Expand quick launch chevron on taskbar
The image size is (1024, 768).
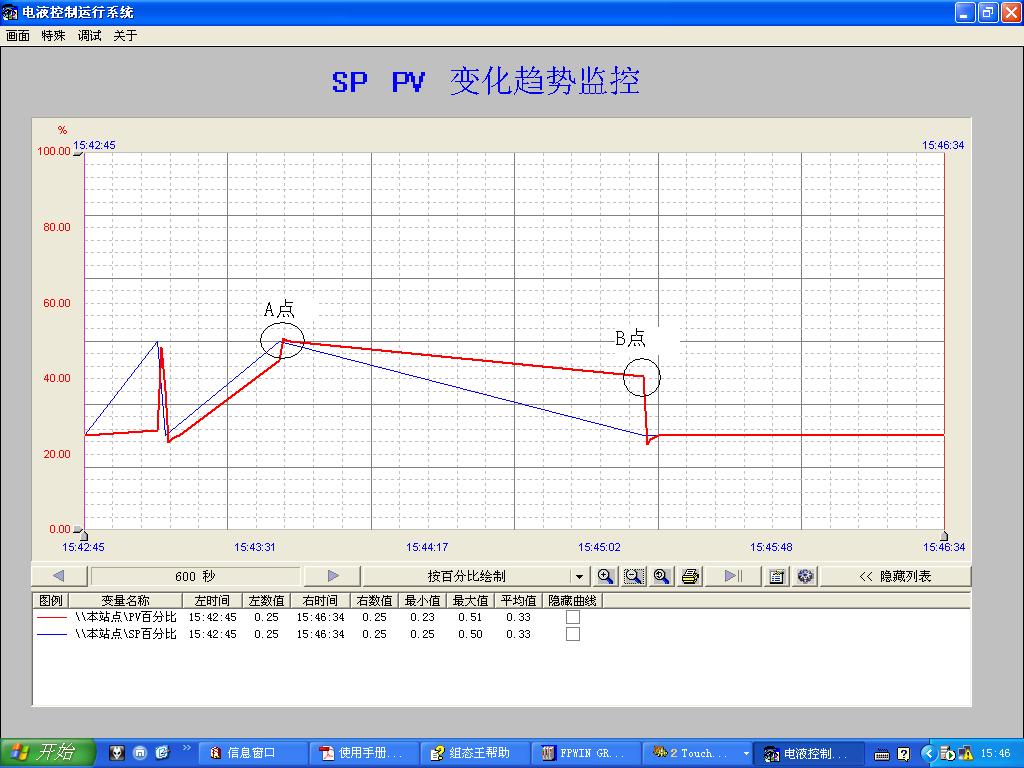click(186, 748)
